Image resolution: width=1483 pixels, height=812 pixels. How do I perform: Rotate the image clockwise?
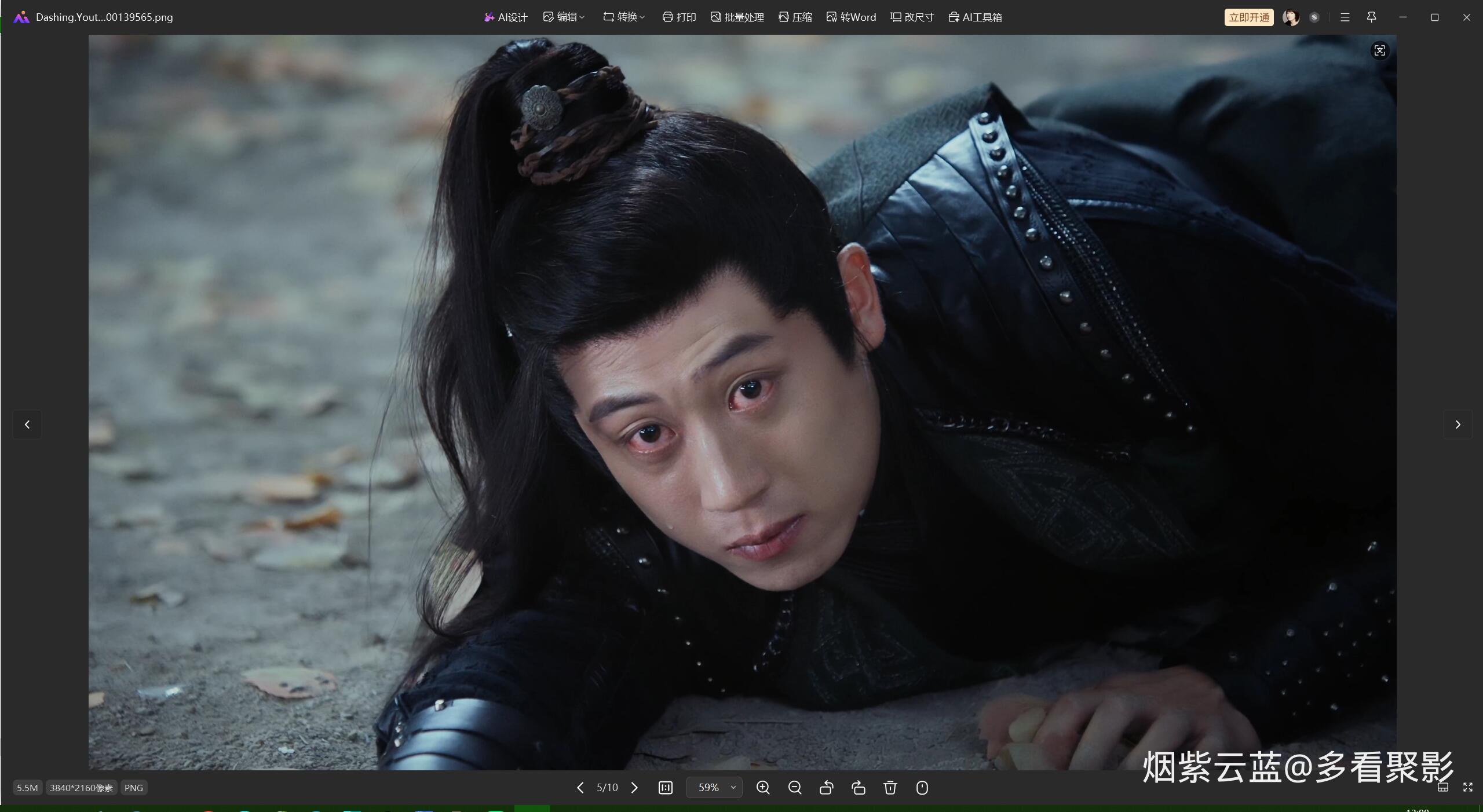(859, 788)
